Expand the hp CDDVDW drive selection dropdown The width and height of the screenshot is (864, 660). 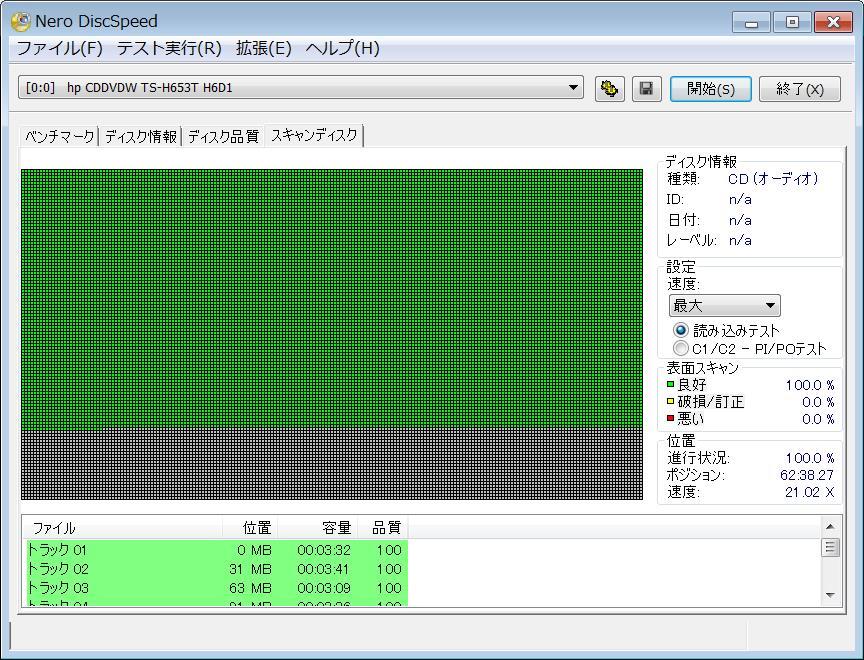573,88
